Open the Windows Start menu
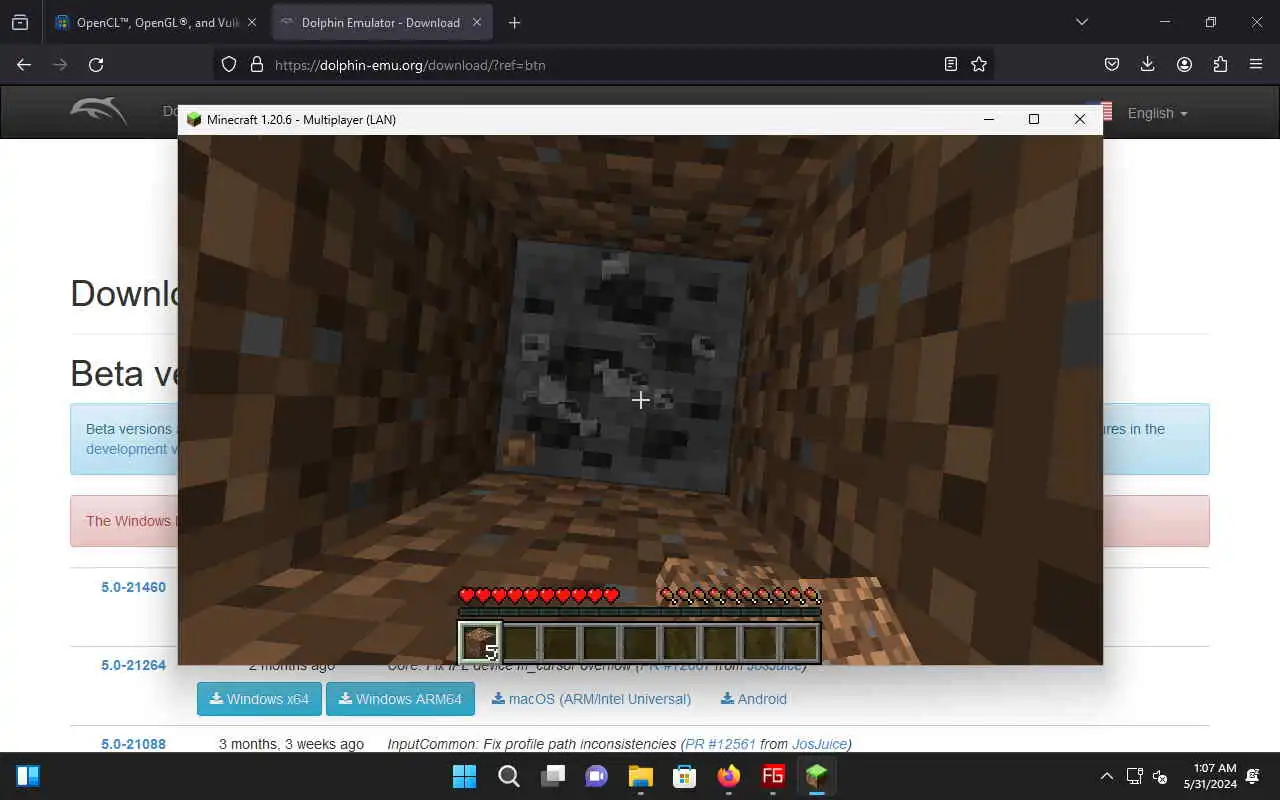This screenshot has height=800, width=1280. coord(464,776)
